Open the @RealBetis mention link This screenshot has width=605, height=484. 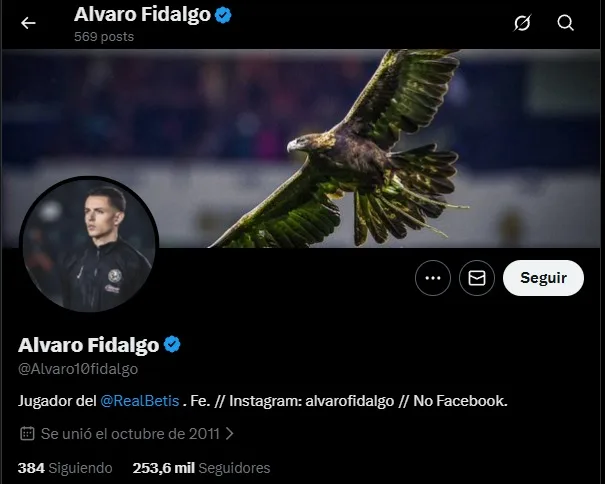(x=140, y=401)
